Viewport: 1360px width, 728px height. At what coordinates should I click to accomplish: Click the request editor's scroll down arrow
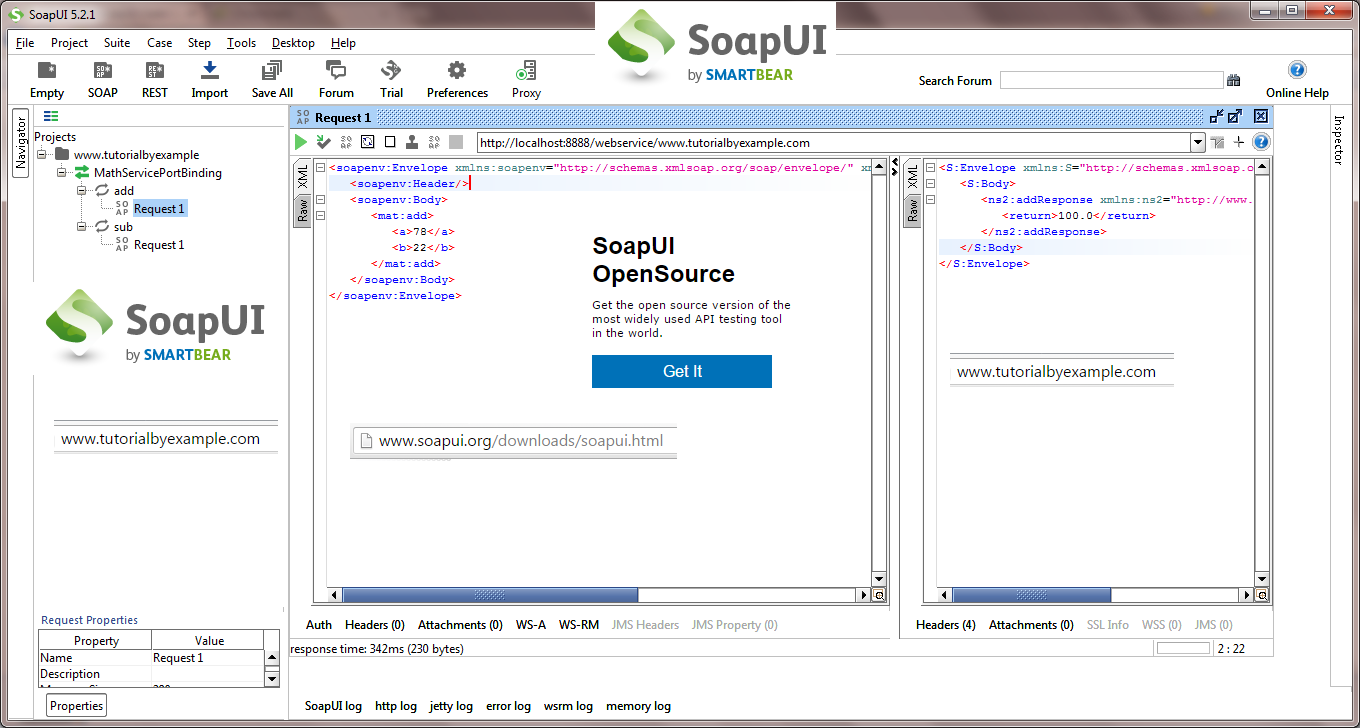point(880,579)
